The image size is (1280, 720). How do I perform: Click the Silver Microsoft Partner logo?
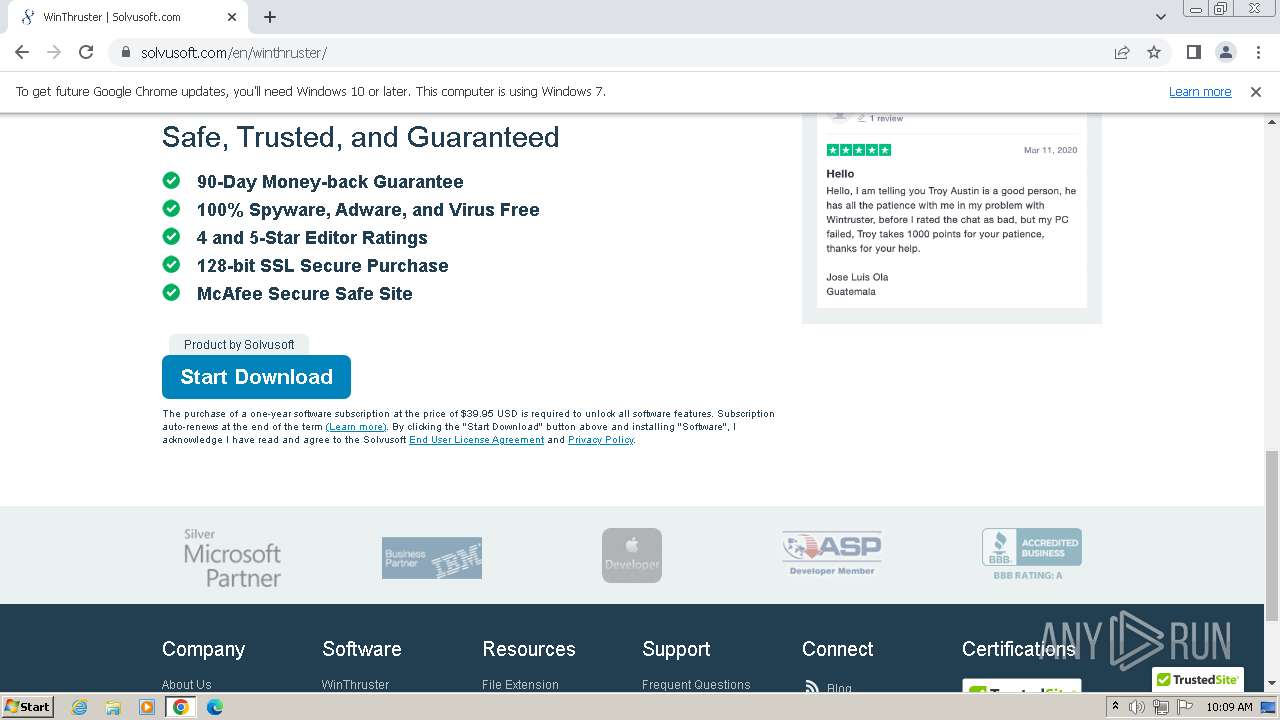[232, 558]
